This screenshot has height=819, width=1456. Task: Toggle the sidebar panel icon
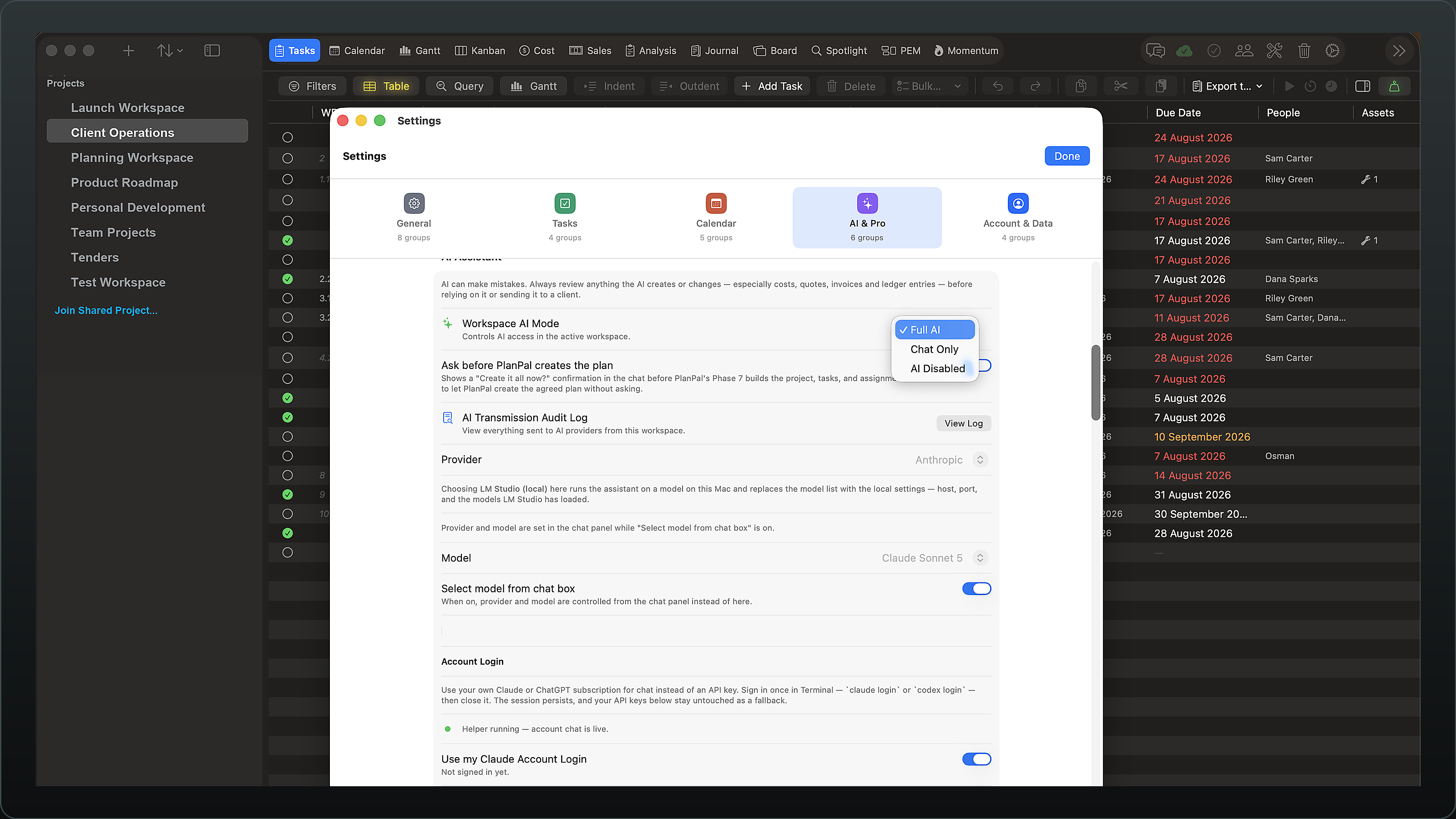(212, 51)
